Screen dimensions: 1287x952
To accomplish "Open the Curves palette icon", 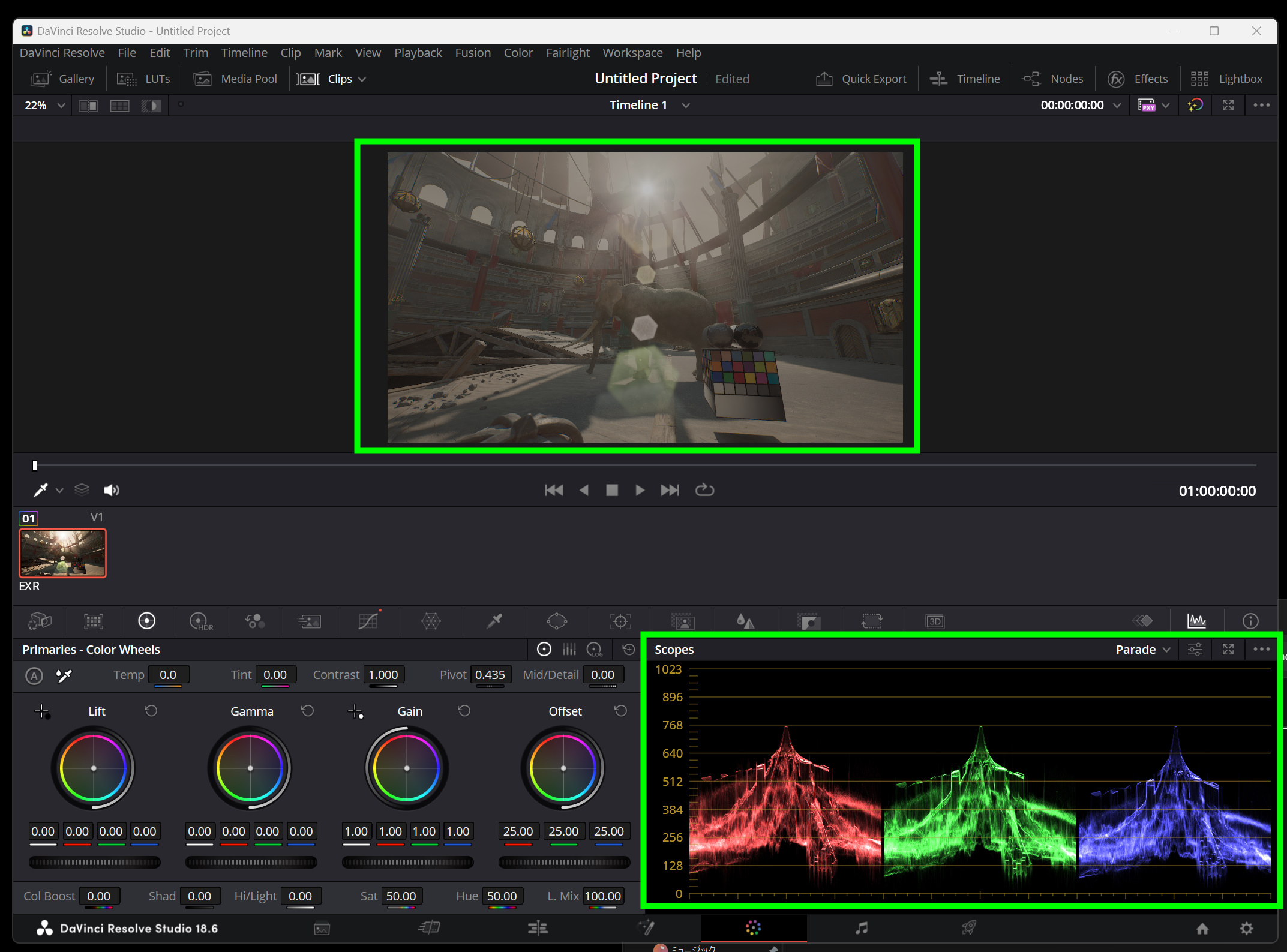I will [x=368, y=621].
